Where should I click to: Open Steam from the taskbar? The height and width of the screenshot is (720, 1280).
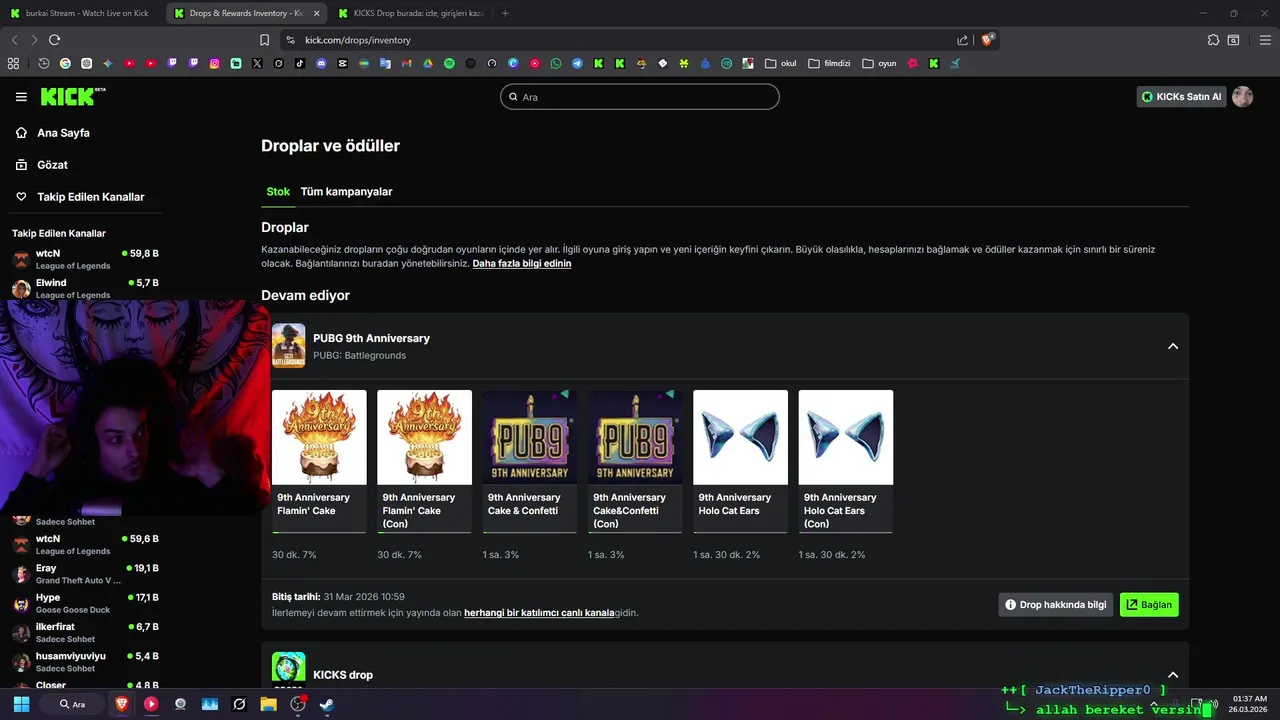coord(326,704)
